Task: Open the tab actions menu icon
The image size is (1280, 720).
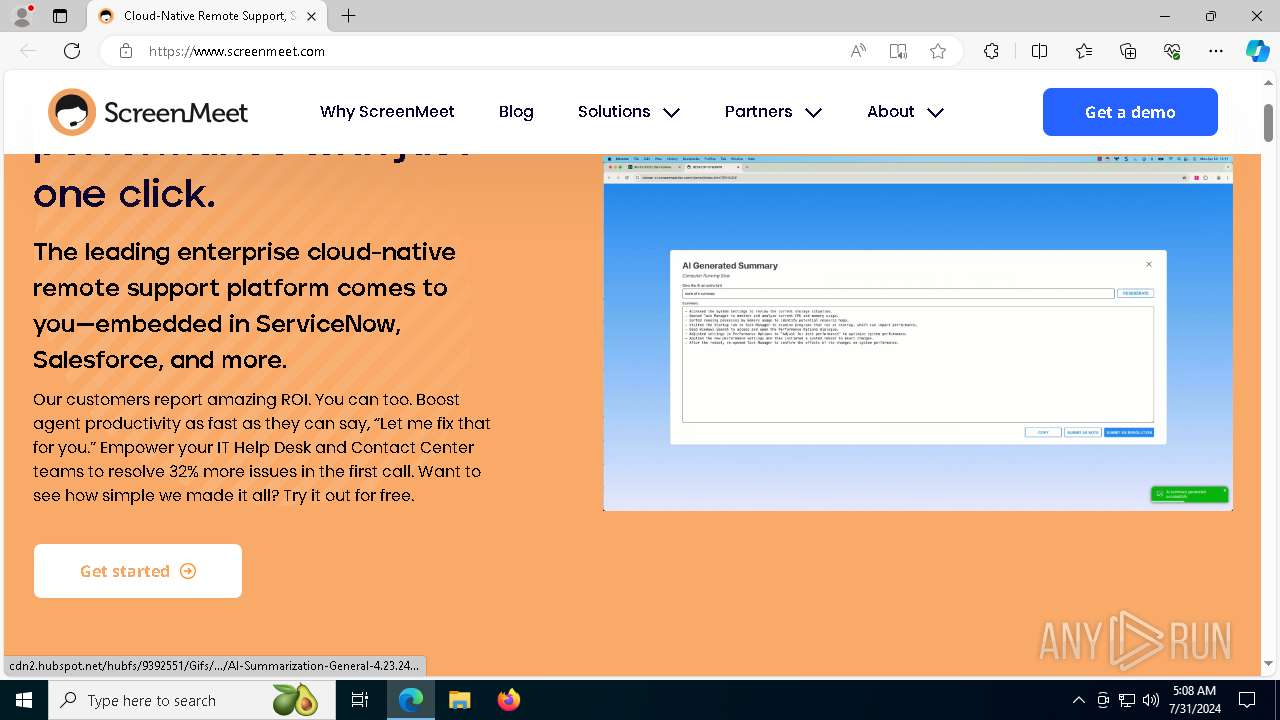Action: [60, 16]
